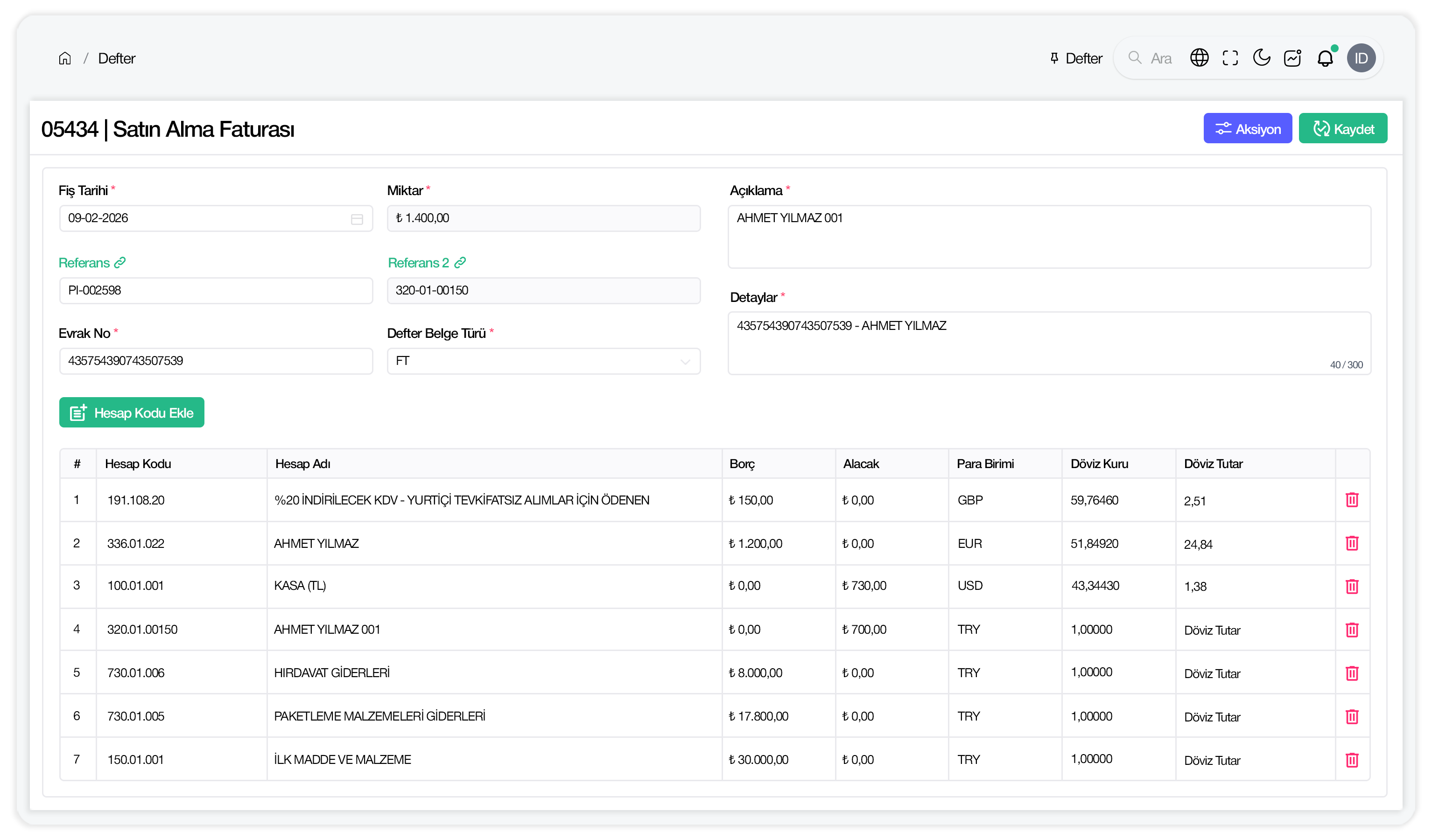
Task: Go to Defter breadcrumb item
Action: point(117,58)
